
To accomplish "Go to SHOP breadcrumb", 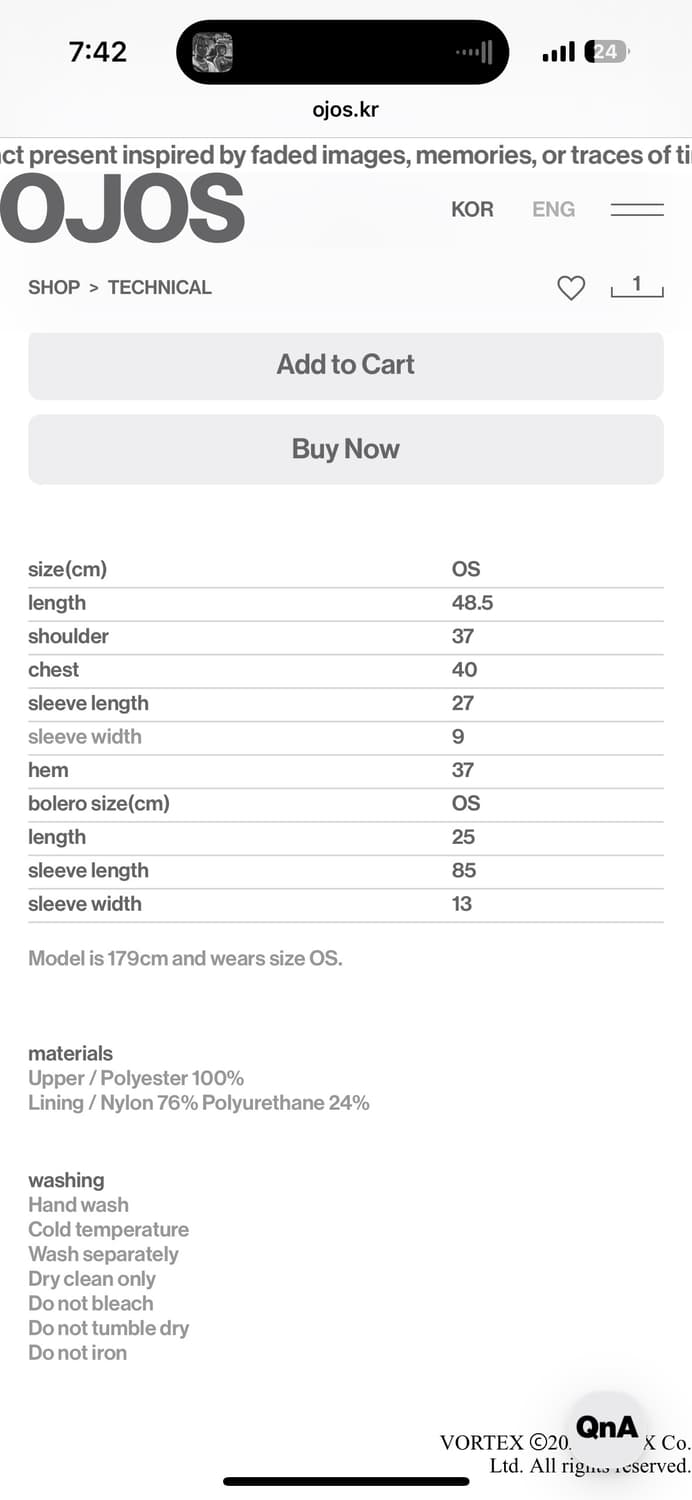I will click(54, 288).
